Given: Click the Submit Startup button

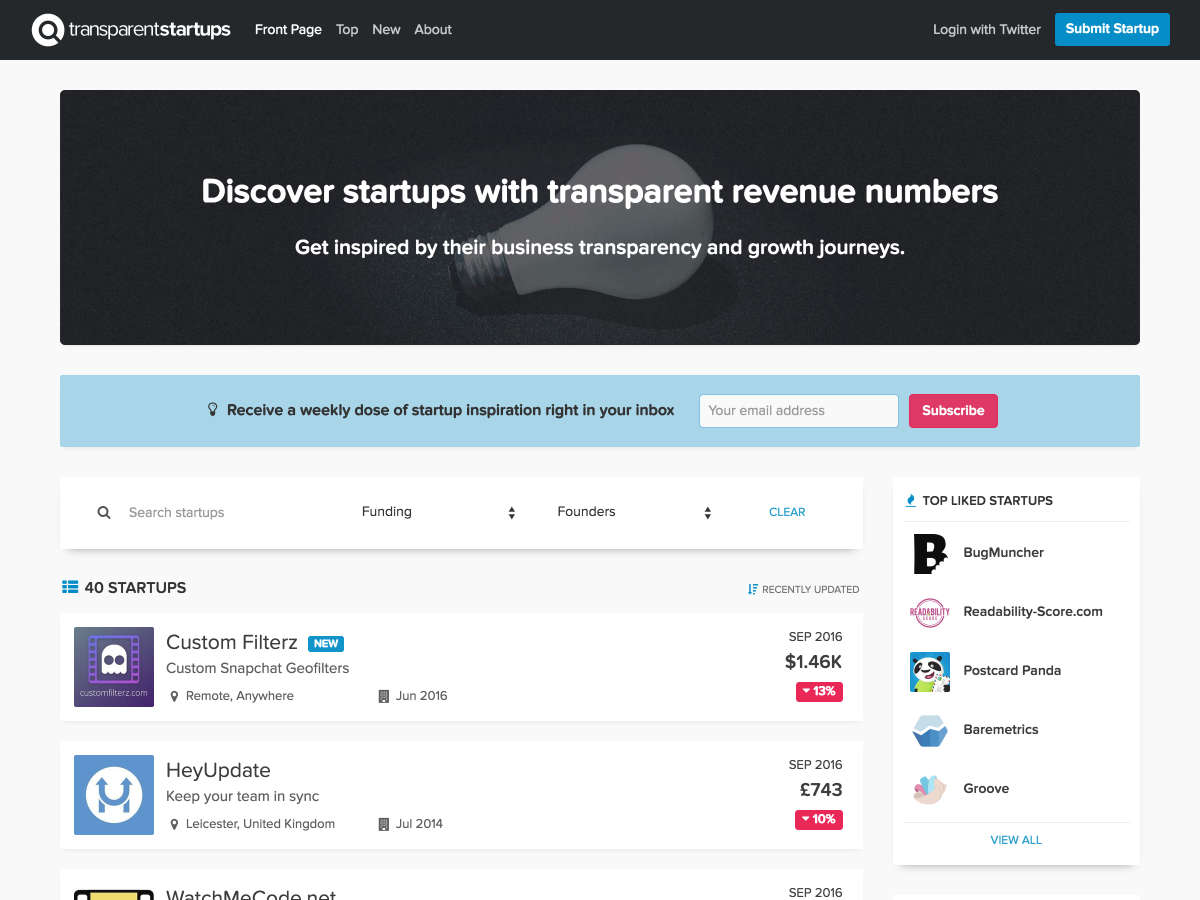Looking at the screenshot, I should 1112,29.
